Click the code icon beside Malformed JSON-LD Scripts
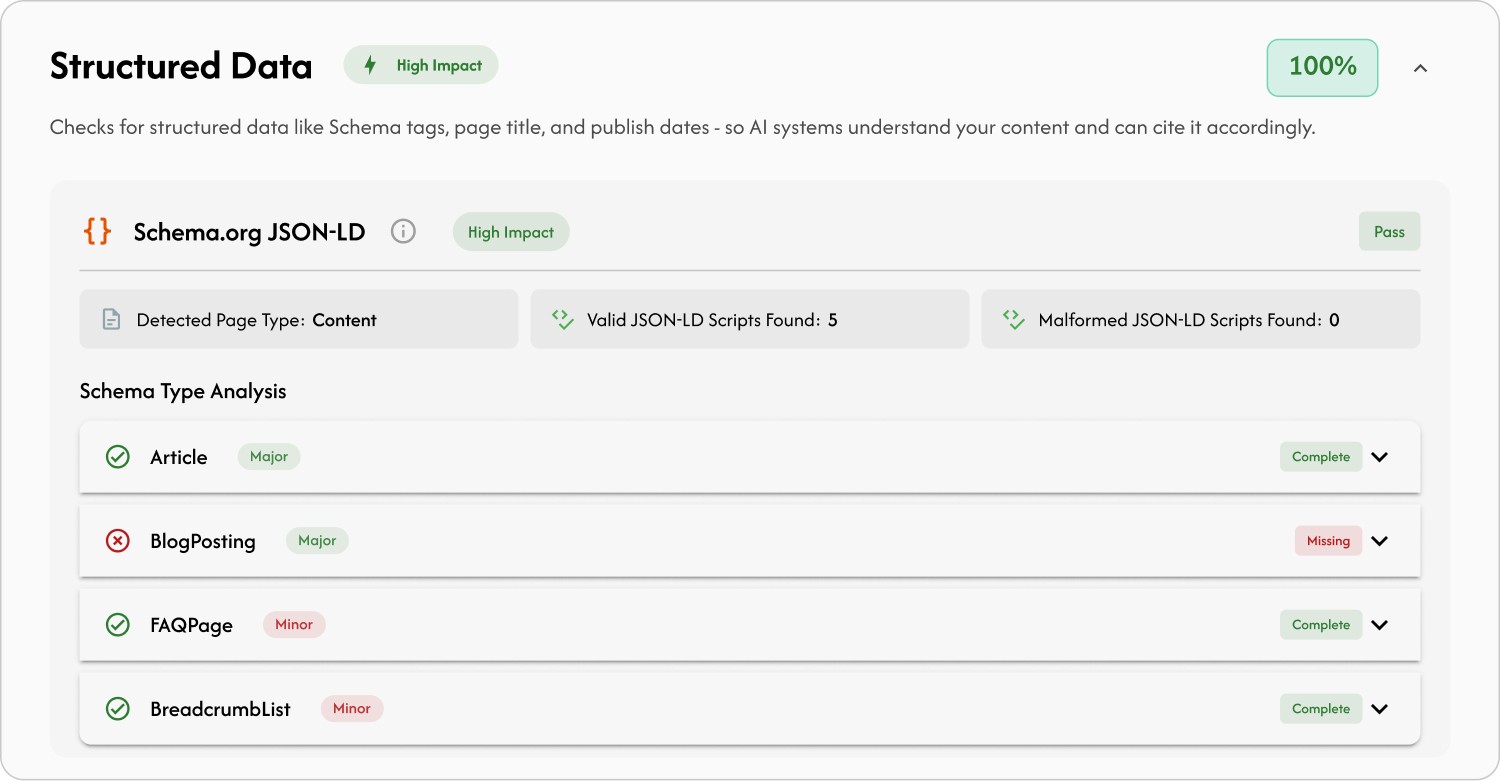Screen dimensions: 1500x781 [x=1013, y=319]
